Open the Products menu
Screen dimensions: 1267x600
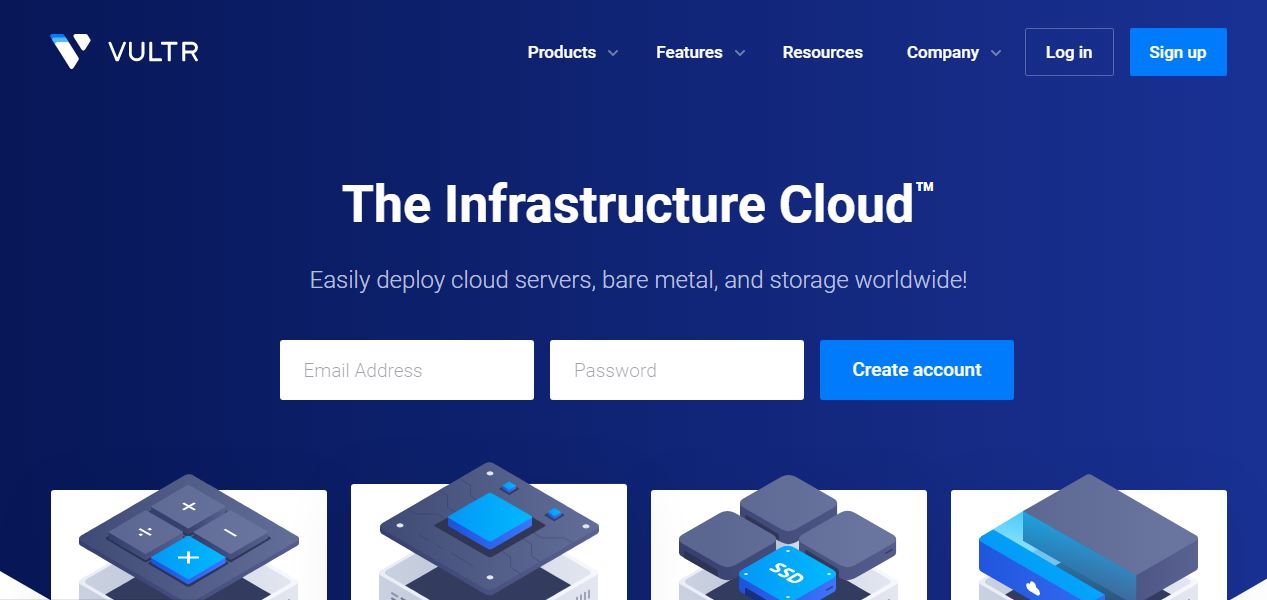coord(562,52)
